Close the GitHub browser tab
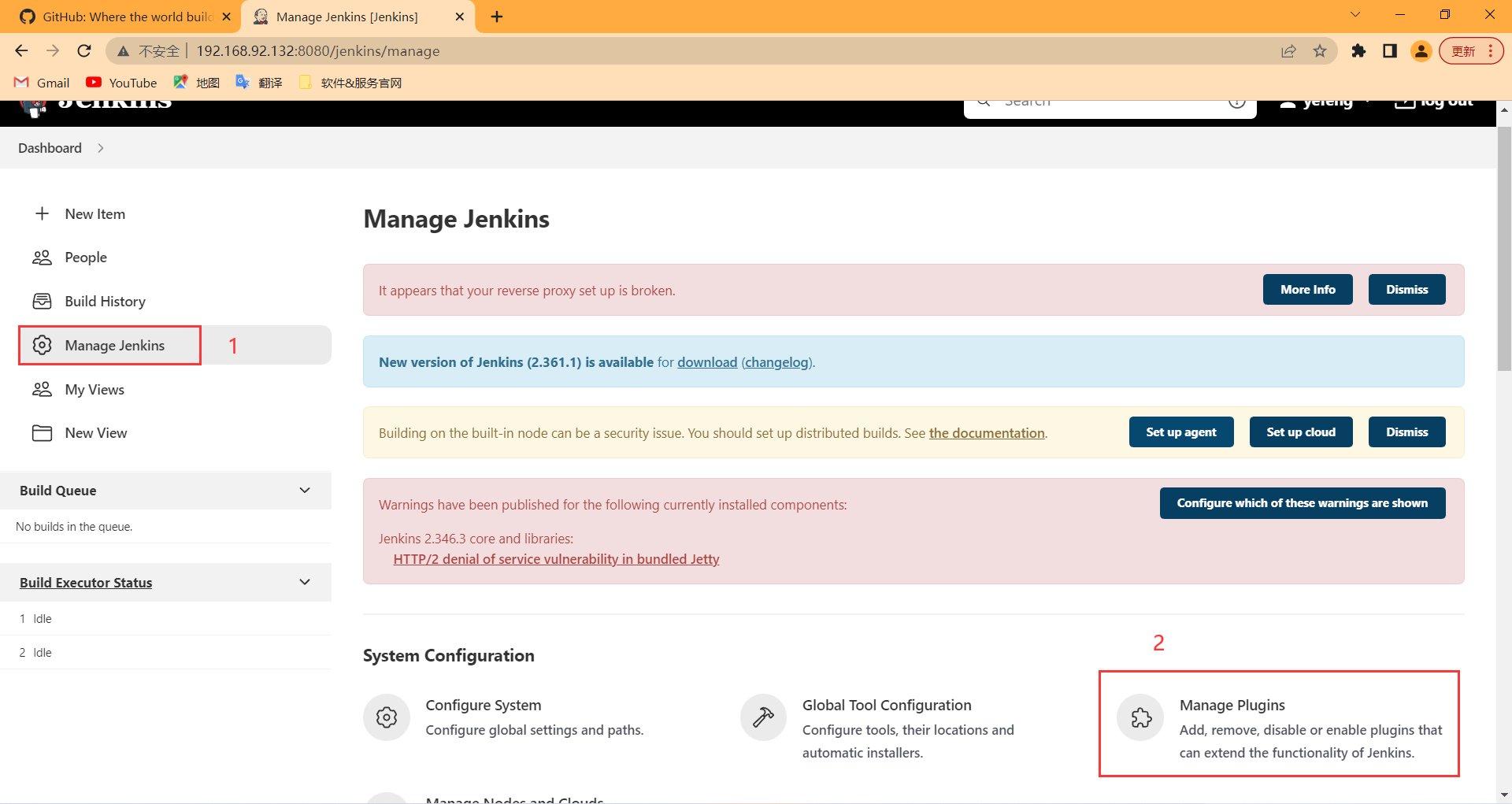This screenshot has width=1512, height=804. point(227,17)
